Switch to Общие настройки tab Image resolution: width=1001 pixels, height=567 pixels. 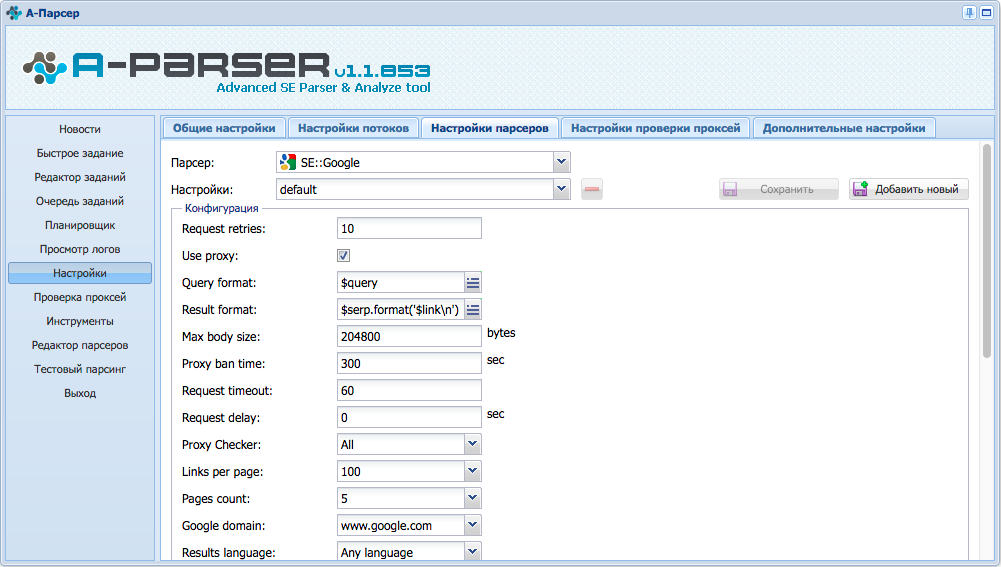point(224,128)
